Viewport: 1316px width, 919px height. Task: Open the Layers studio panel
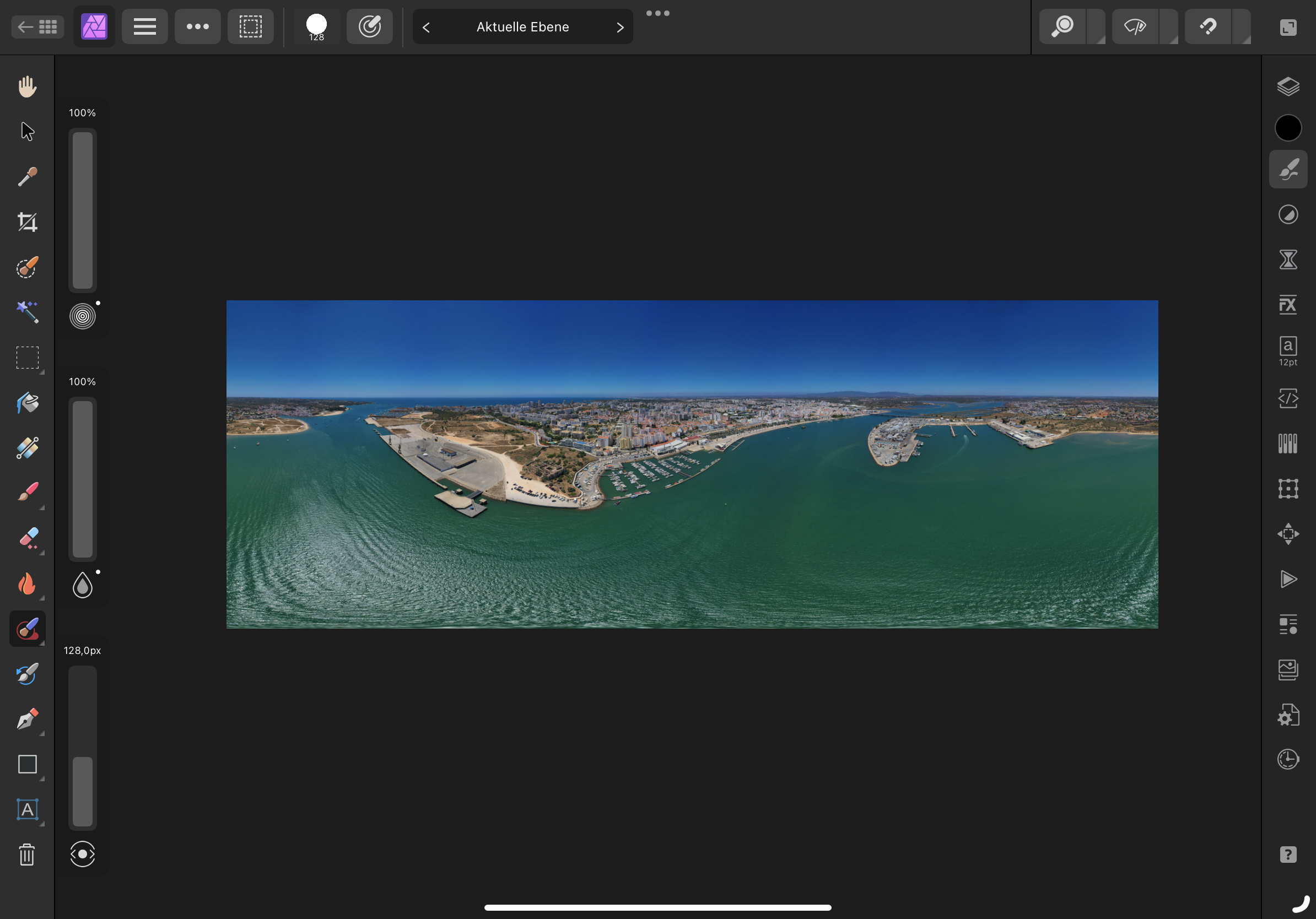1287,87
